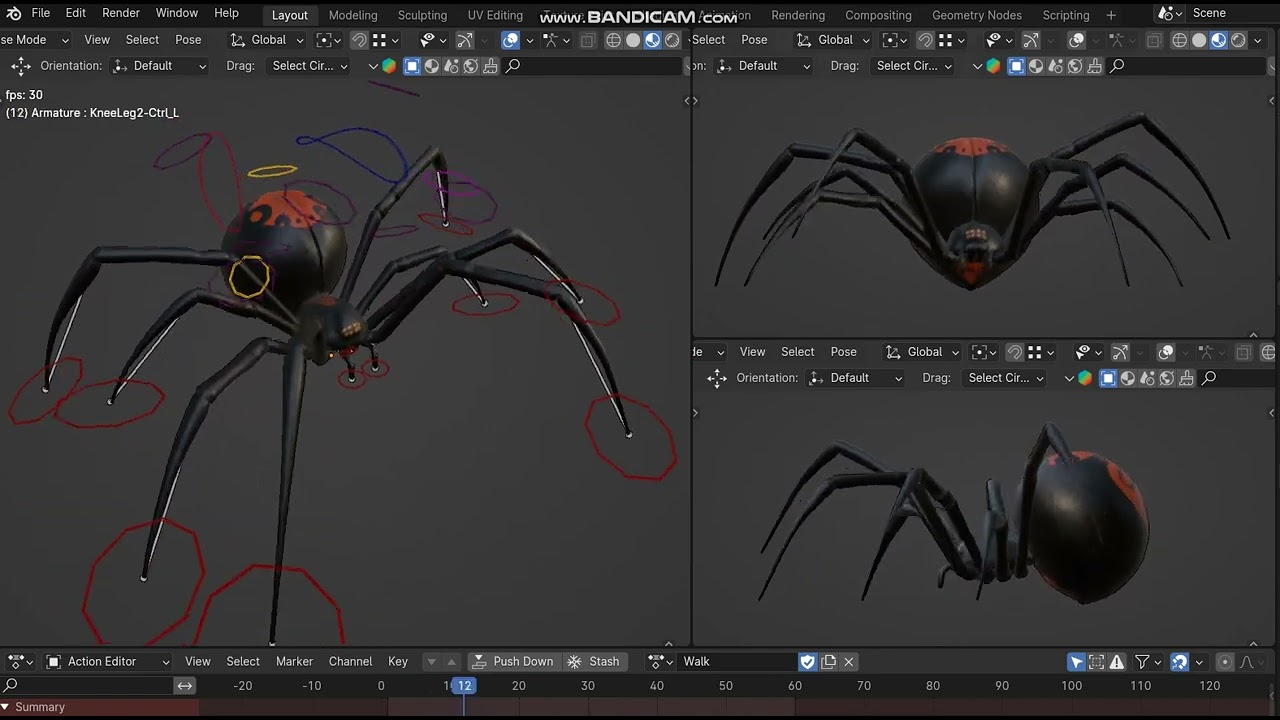Open Pose menu in left viewport
Screen dimensions: 1280x720
(188, 40)
